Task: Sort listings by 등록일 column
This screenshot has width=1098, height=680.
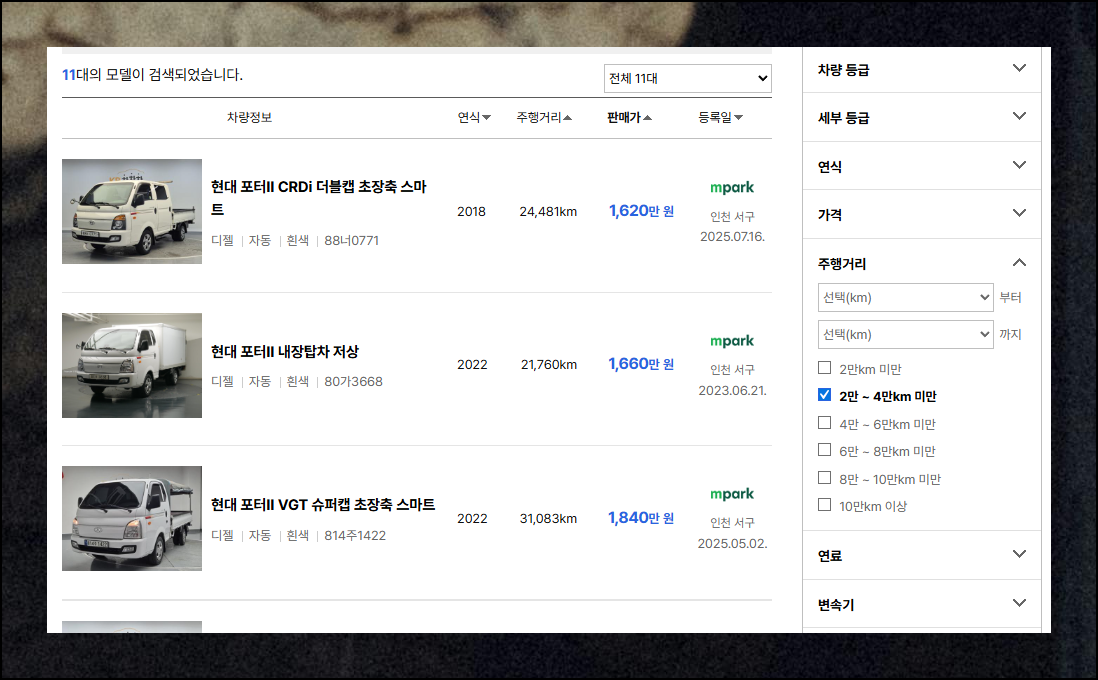Action: [721, 118]
